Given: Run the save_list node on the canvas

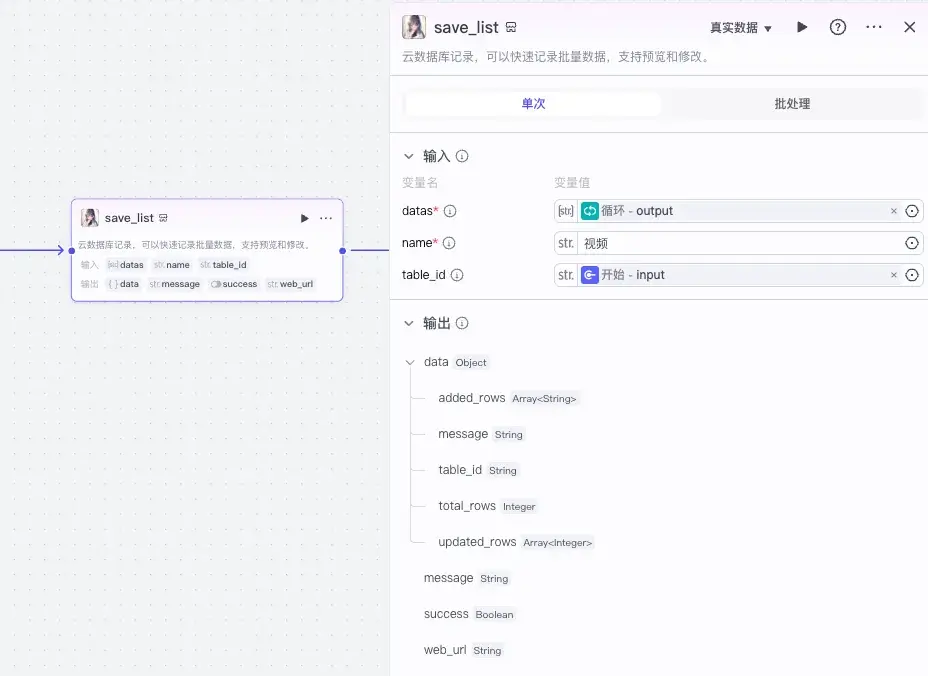Looking at the screenshot, I should (x=304, y=218).
